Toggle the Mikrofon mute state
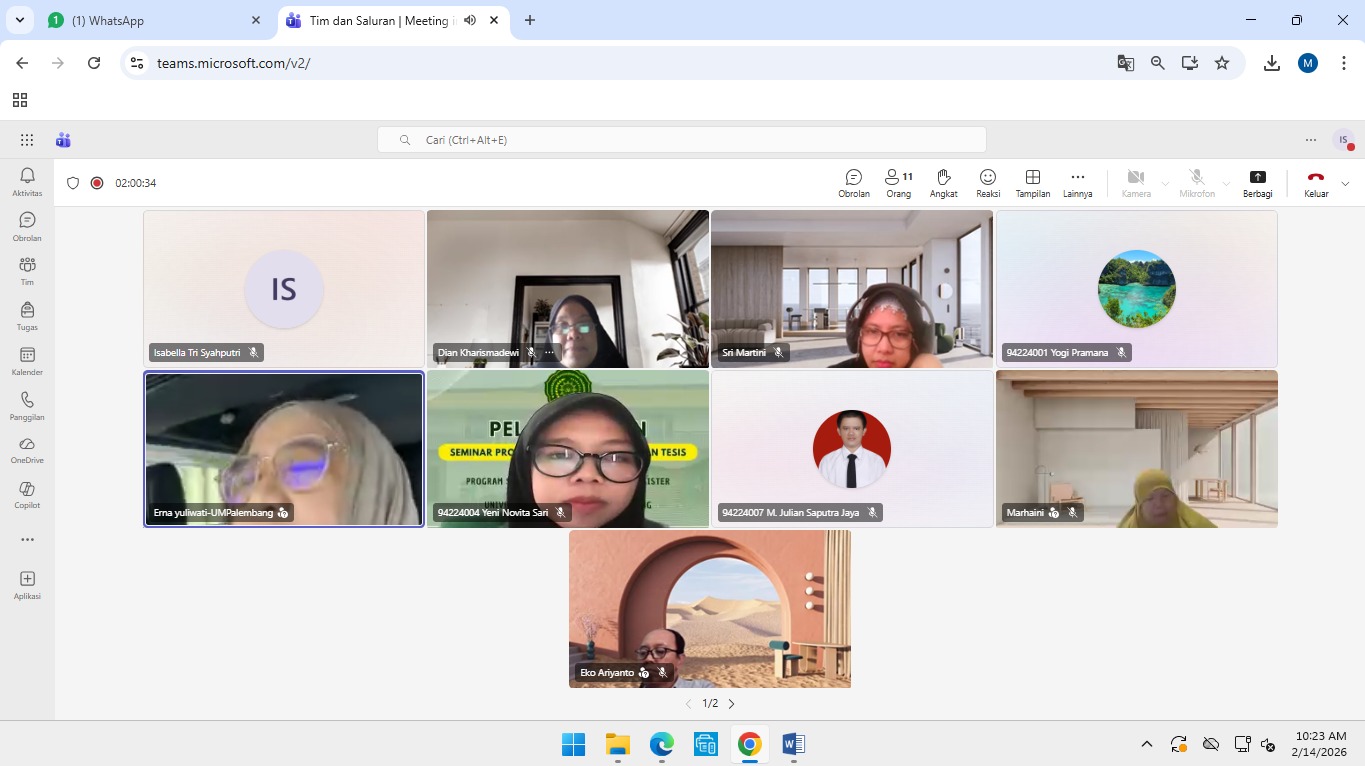This screenshot has height=766, width=1365. [1196, 182]
